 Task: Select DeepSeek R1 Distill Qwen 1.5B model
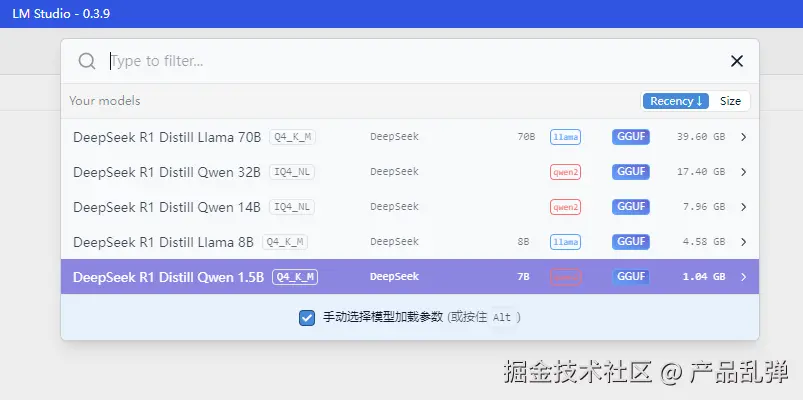tap(410, 277)
